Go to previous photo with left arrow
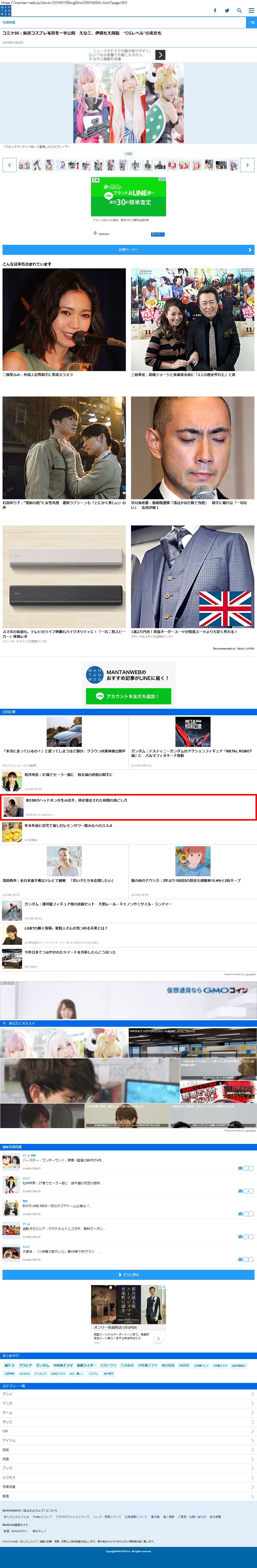This screenshot has width=257, height=1568. point(9,165)
